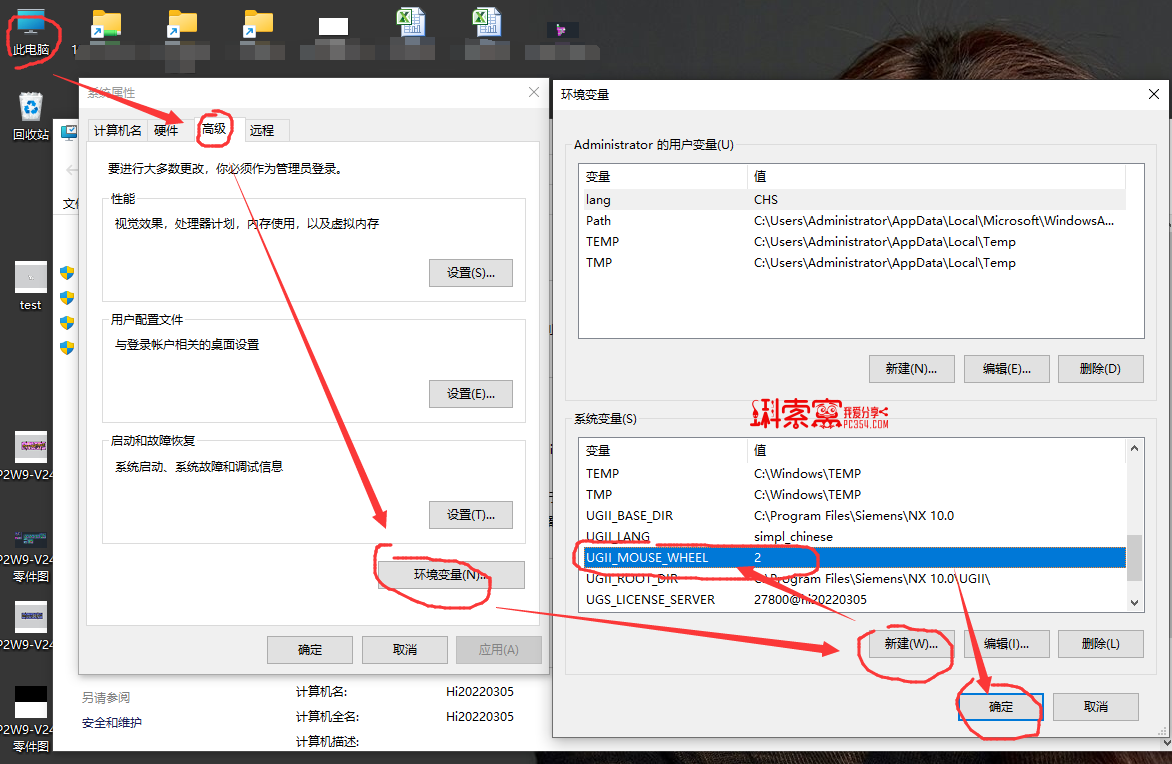Click 编辑(E)... for user variables
Screen dimensions: 1172x764
(x=1006, y=368)
